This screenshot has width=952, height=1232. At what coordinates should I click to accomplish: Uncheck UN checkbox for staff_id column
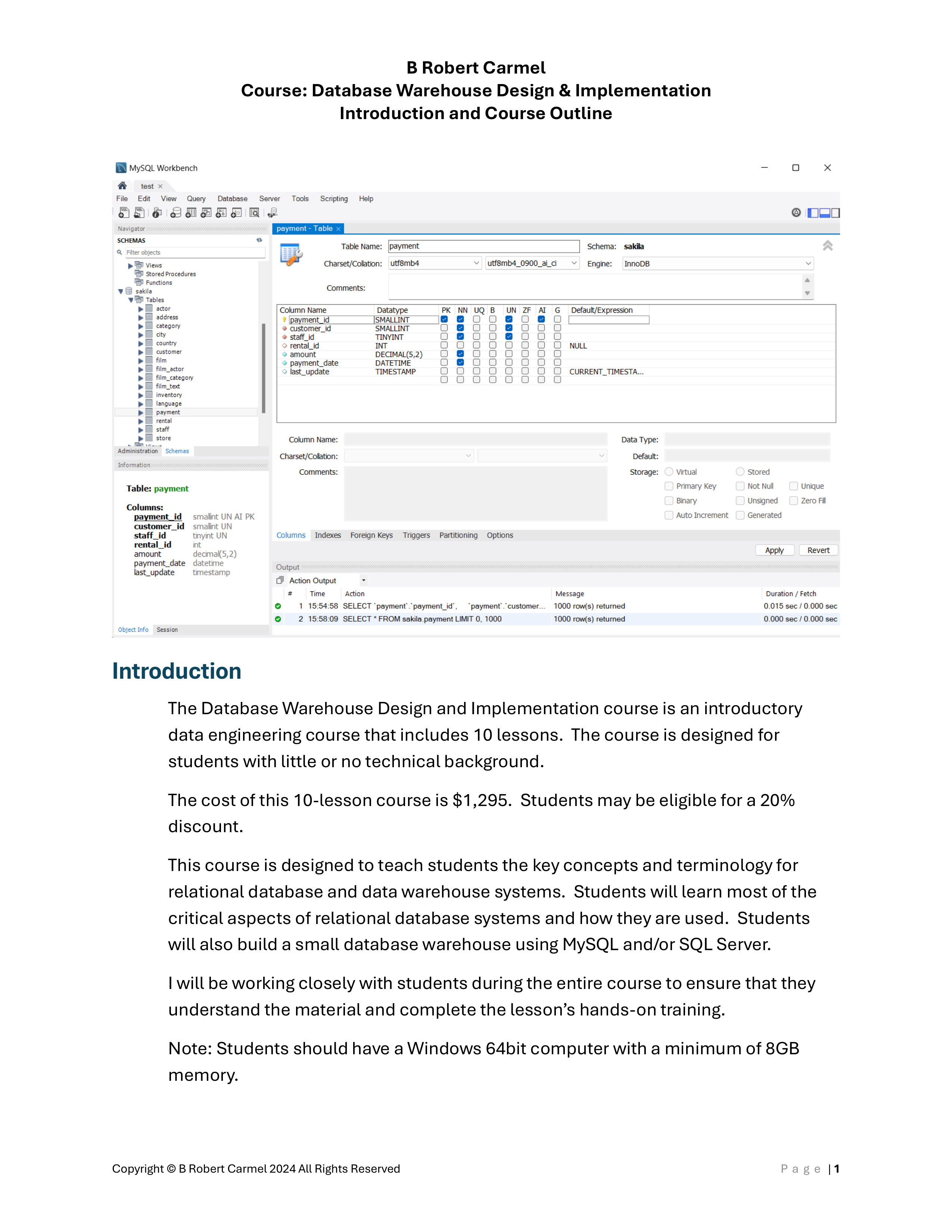click(x=509, y=337)
